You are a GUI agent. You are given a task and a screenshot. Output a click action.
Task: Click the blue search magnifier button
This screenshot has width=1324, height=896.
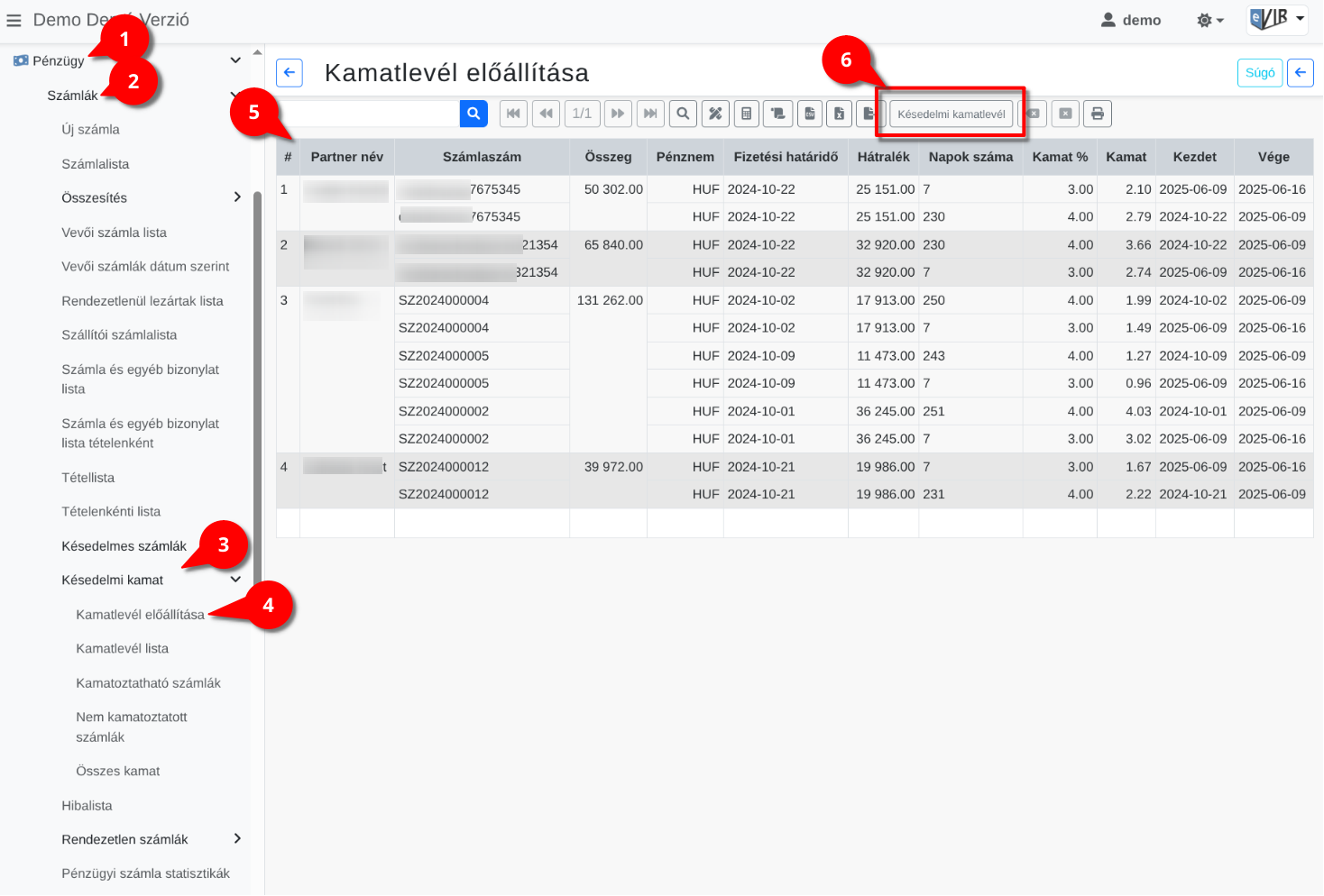(x=474, y=114)
